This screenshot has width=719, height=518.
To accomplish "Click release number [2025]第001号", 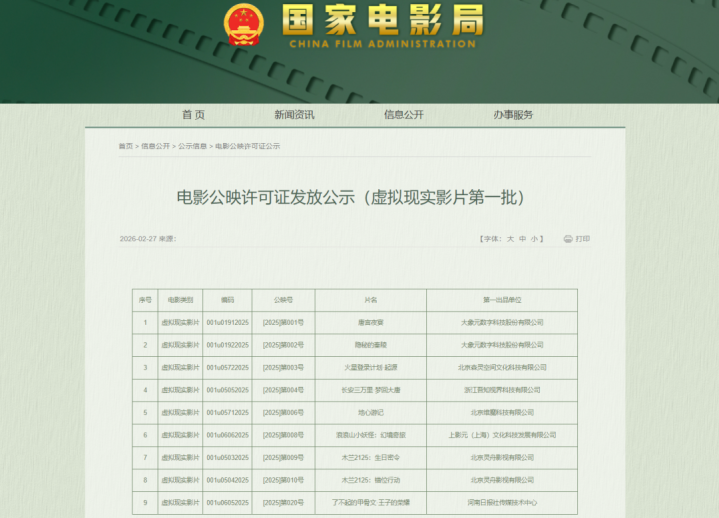I will click(283, 323).
